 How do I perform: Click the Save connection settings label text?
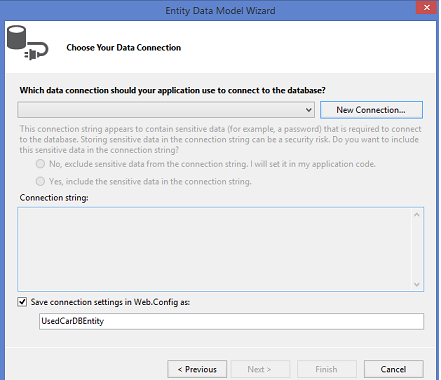point(110,302)
